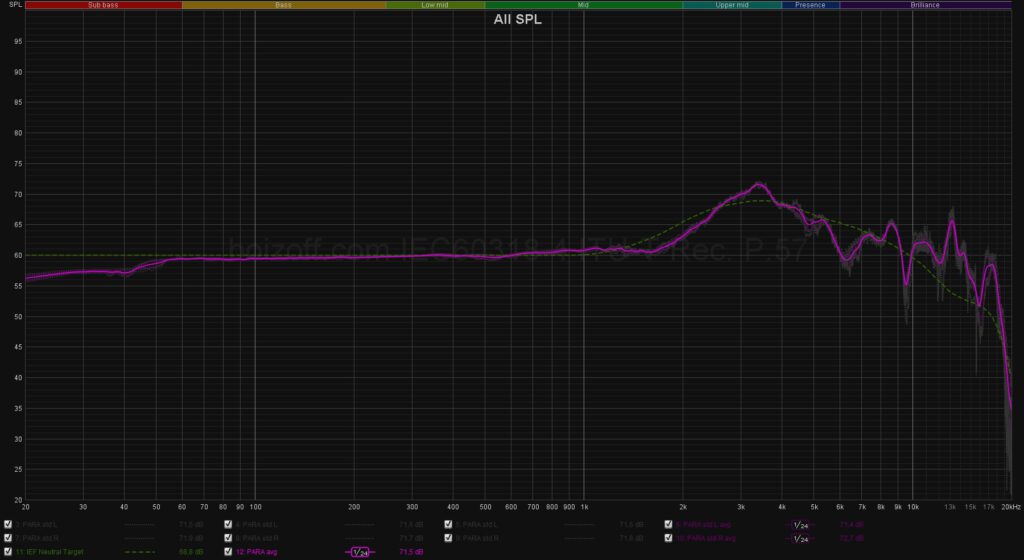Click the All SPL graph title

(517, 19)
